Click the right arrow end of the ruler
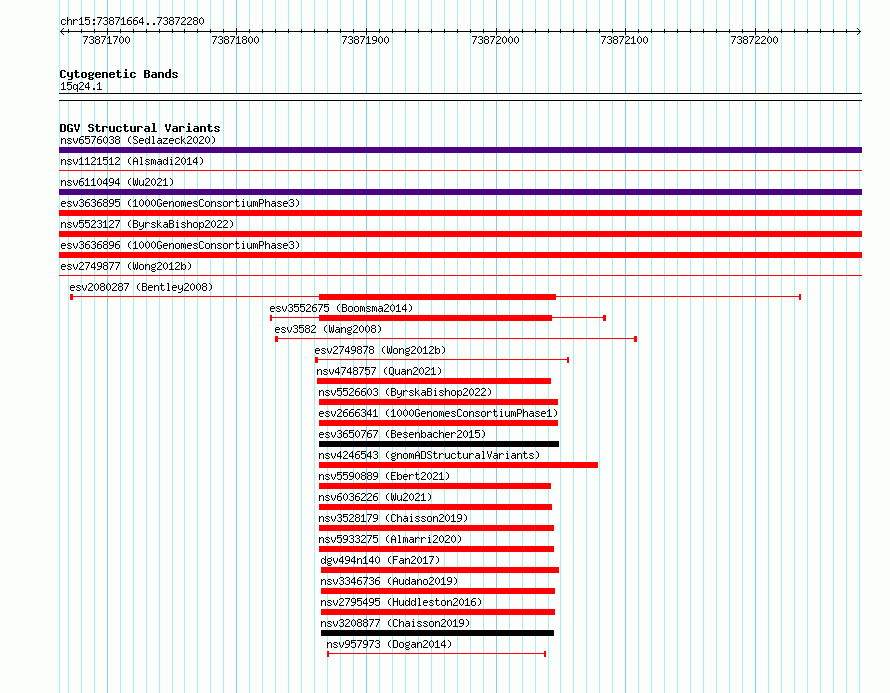Viewport: 890px width, 693px height. tap(859, 32)
